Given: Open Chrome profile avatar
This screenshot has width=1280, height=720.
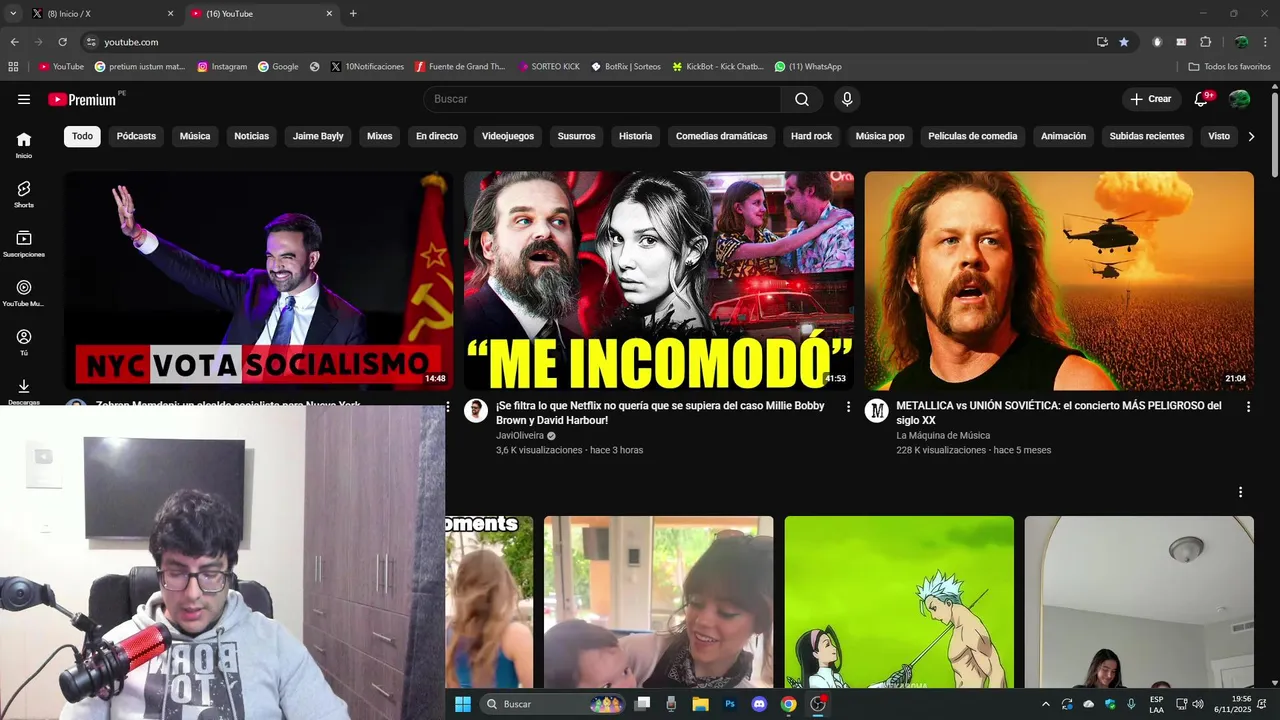Looking at the screenshot, I should pyautogui.click(x=1241, y=42).
